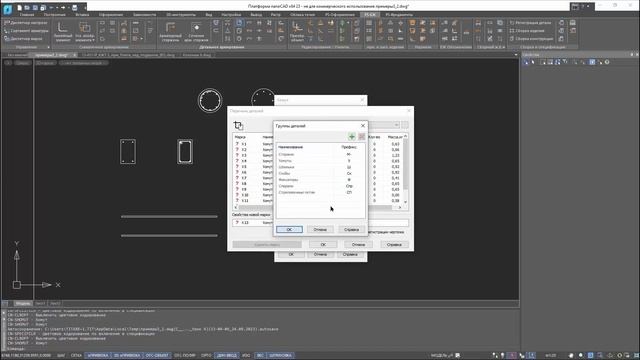Open Сортамент арматуры in the ribbon
This screenshot has width=640, height=360.
(x=26, y=31)
